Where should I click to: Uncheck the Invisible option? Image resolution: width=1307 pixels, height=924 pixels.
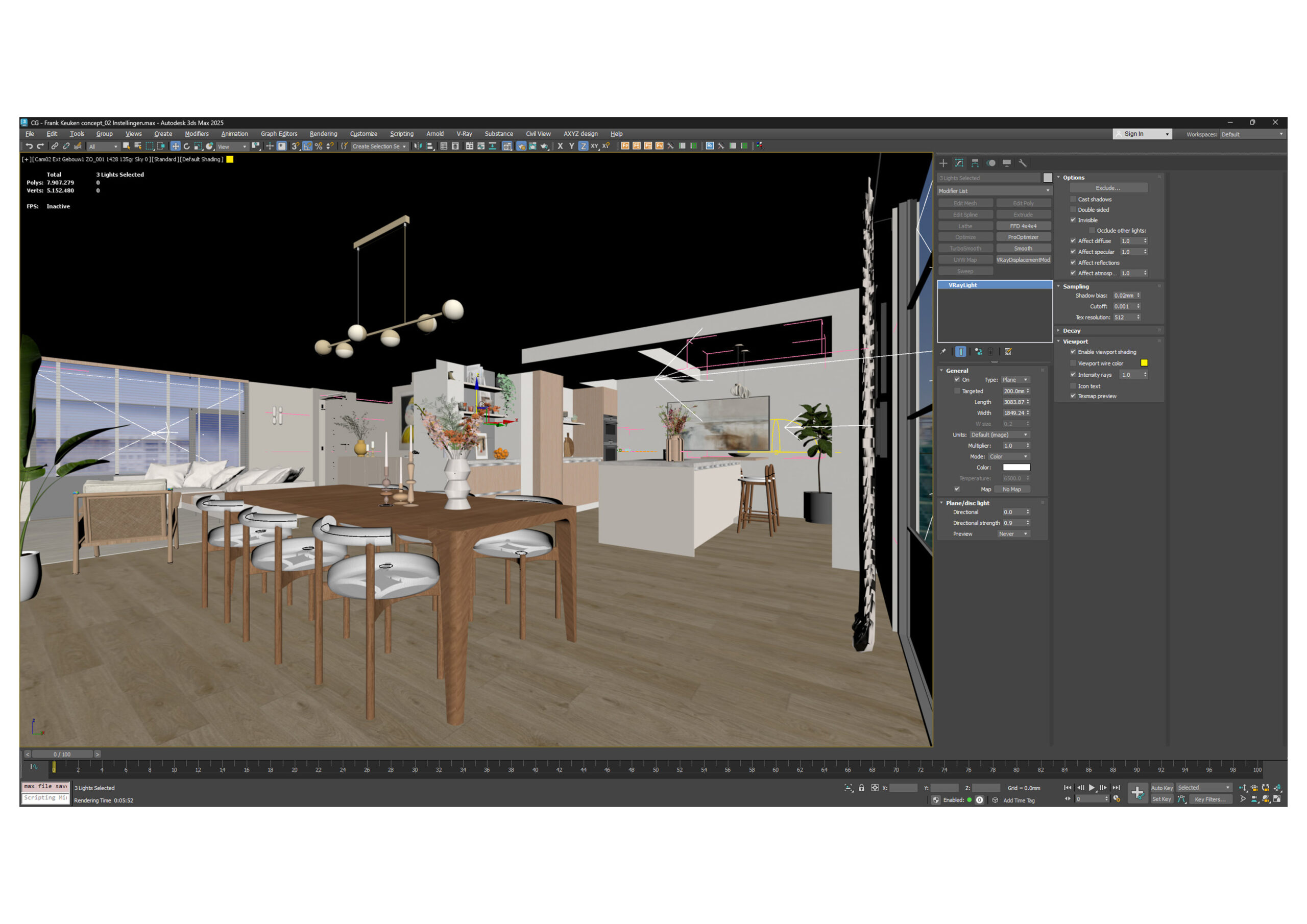(x=1073, y=221)
